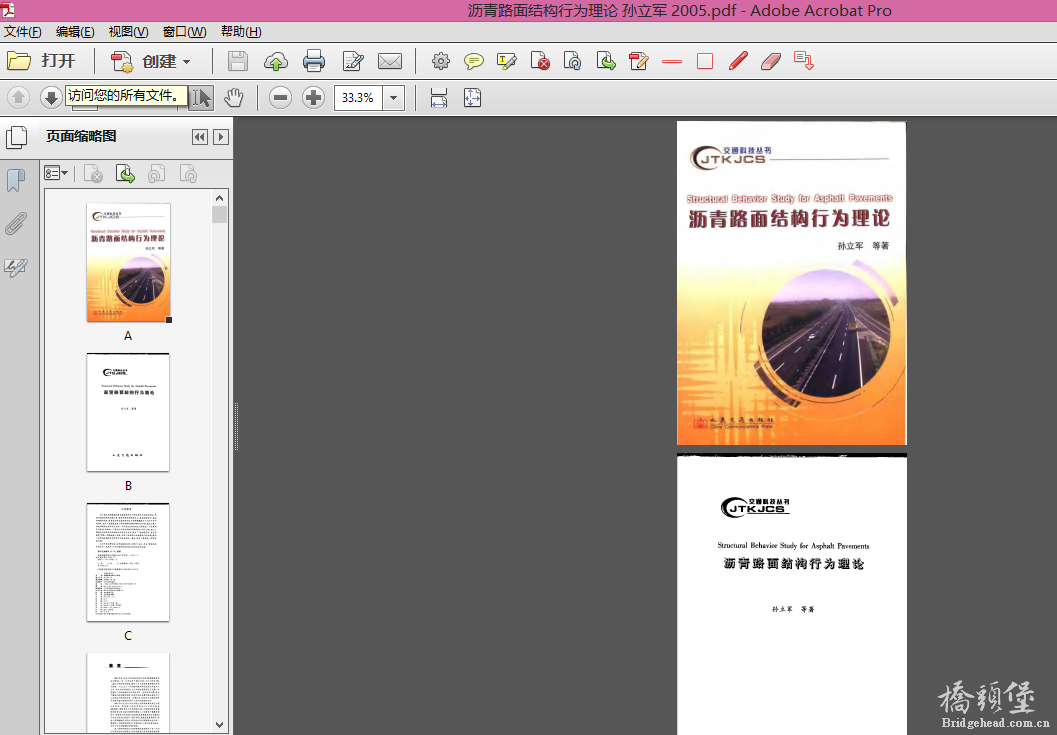Click the colored book cover page
1057x735 pixels.
click(791, 283)
